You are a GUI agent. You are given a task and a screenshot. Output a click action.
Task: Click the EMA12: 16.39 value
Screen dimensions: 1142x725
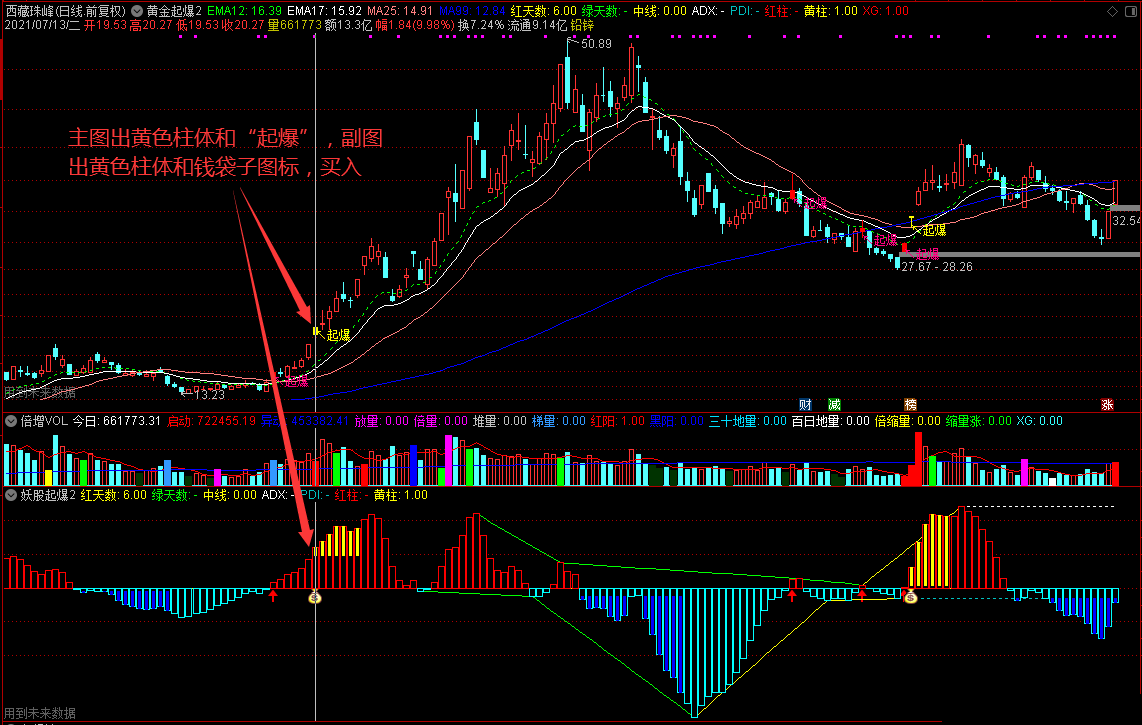[245, 11]
